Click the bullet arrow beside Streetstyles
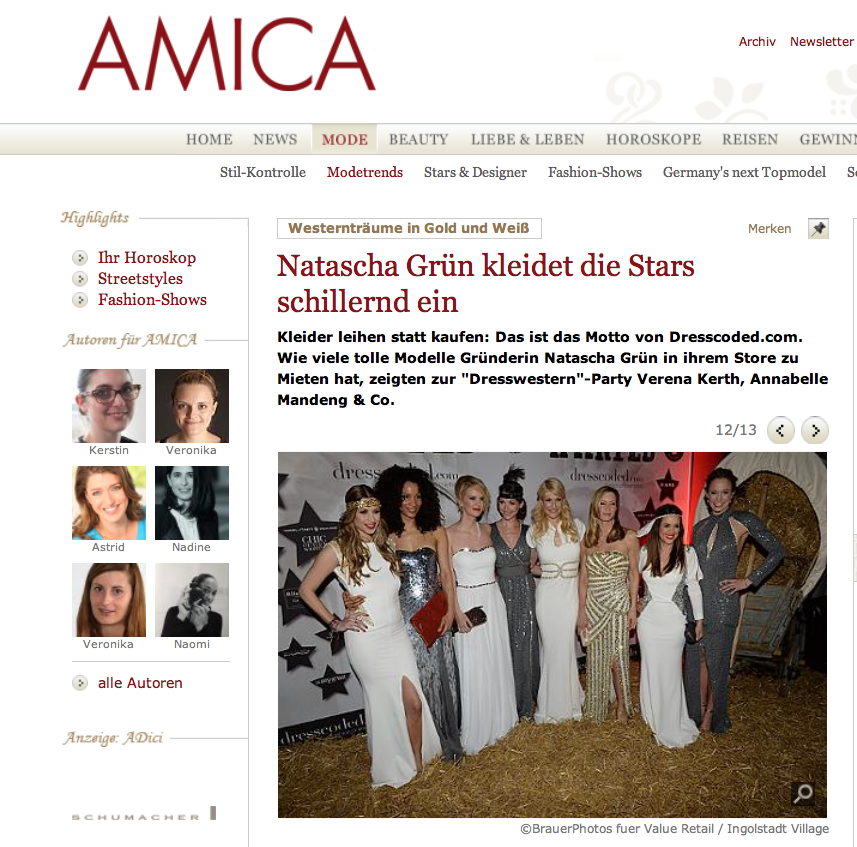The width and height of the screenshot is (857, 847). pos(80,279)
